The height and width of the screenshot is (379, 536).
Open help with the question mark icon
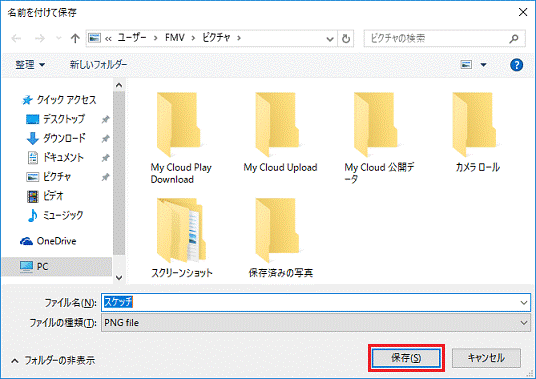(516, 65)
